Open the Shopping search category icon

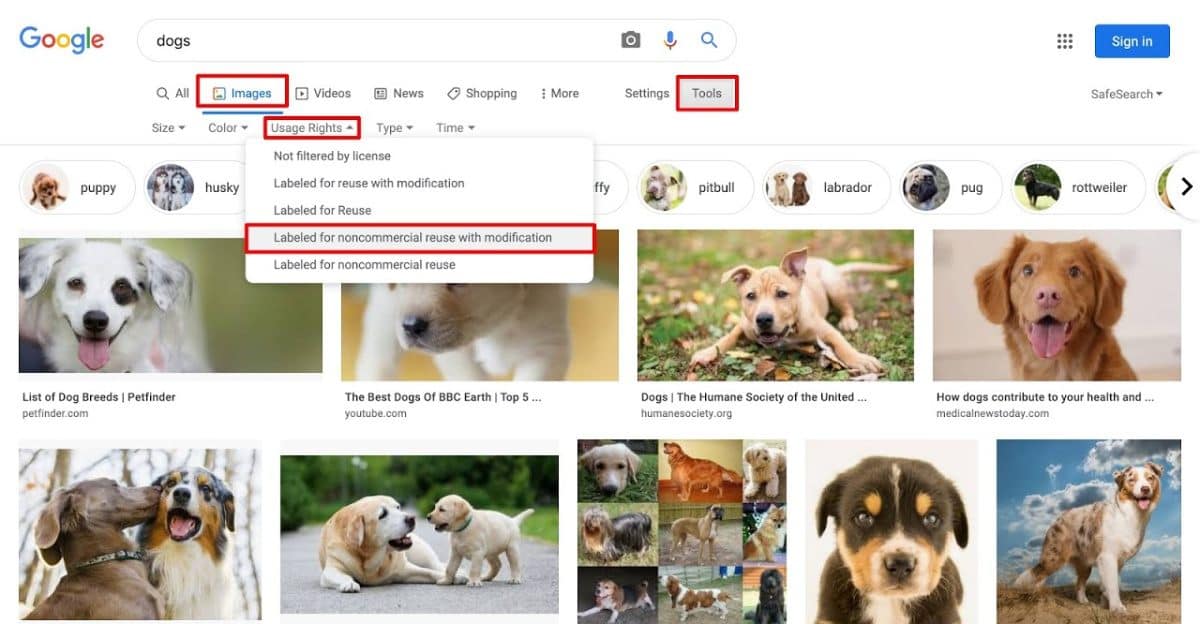[456, 92]
